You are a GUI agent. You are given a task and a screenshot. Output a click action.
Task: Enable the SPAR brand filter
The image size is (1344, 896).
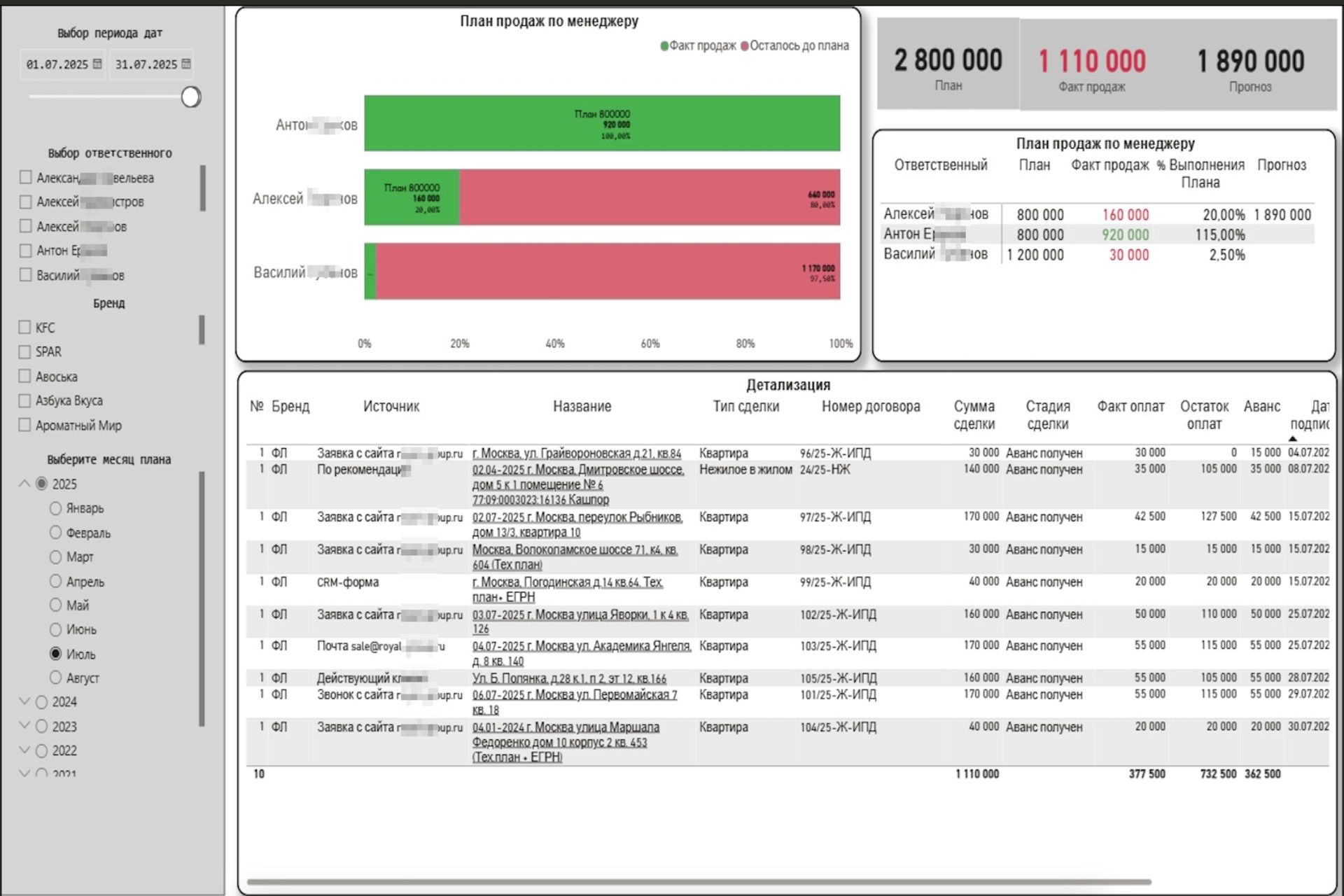coord(25,351)
